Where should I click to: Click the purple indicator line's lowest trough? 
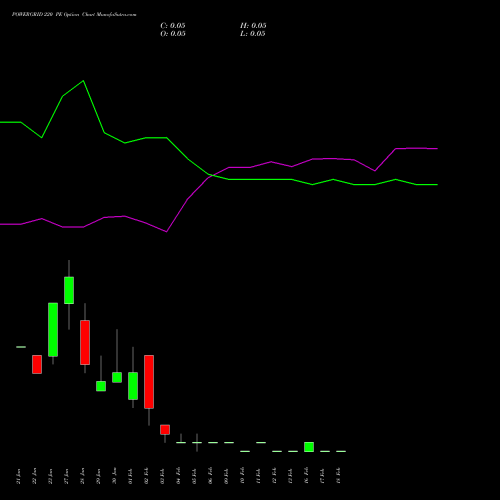(x=166, y=232)
